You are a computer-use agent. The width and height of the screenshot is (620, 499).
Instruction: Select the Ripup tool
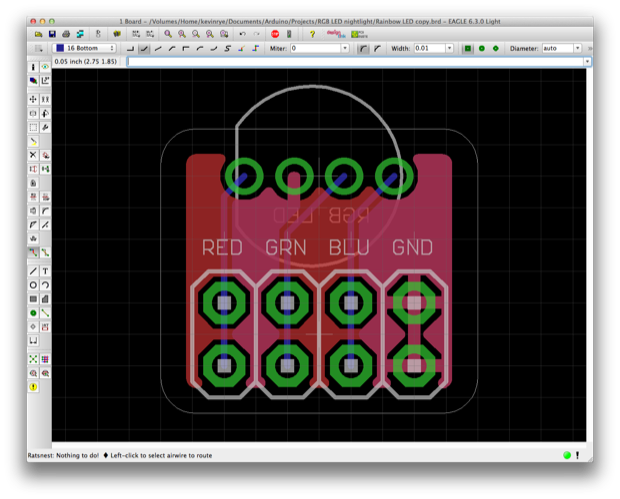point(45,252)
